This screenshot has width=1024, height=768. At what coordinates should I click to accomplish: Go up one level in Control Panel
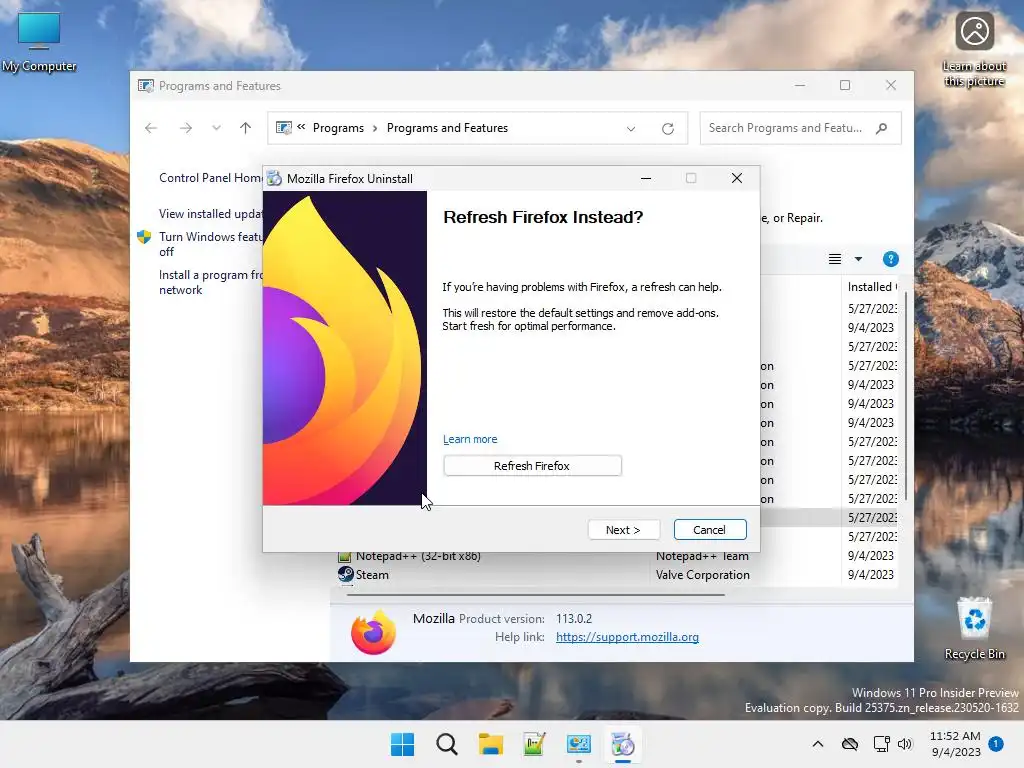(246, 128)
